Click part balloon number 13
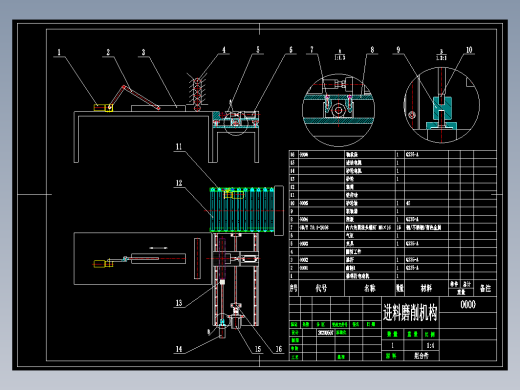Image resolution: width=520 pixels, height=390 pixels. [x=179, y=303]
